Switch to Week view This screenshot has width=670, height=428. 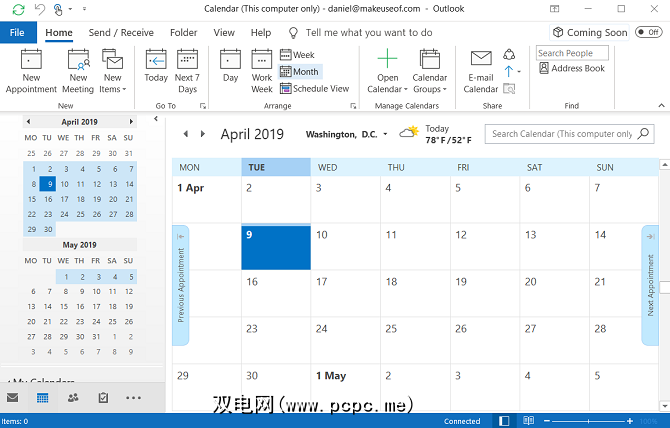297,55
